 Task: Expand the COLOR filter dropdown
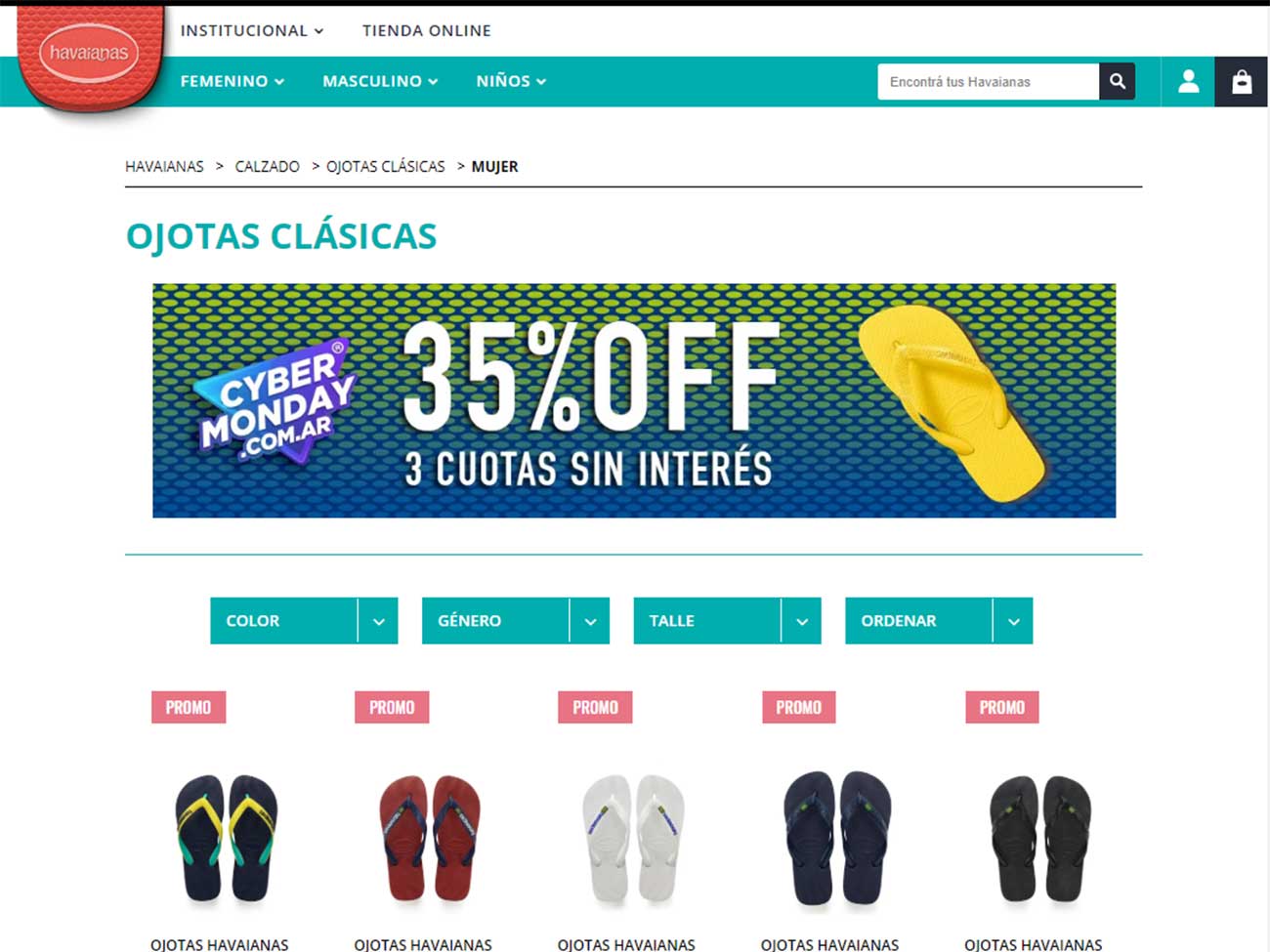304,621
